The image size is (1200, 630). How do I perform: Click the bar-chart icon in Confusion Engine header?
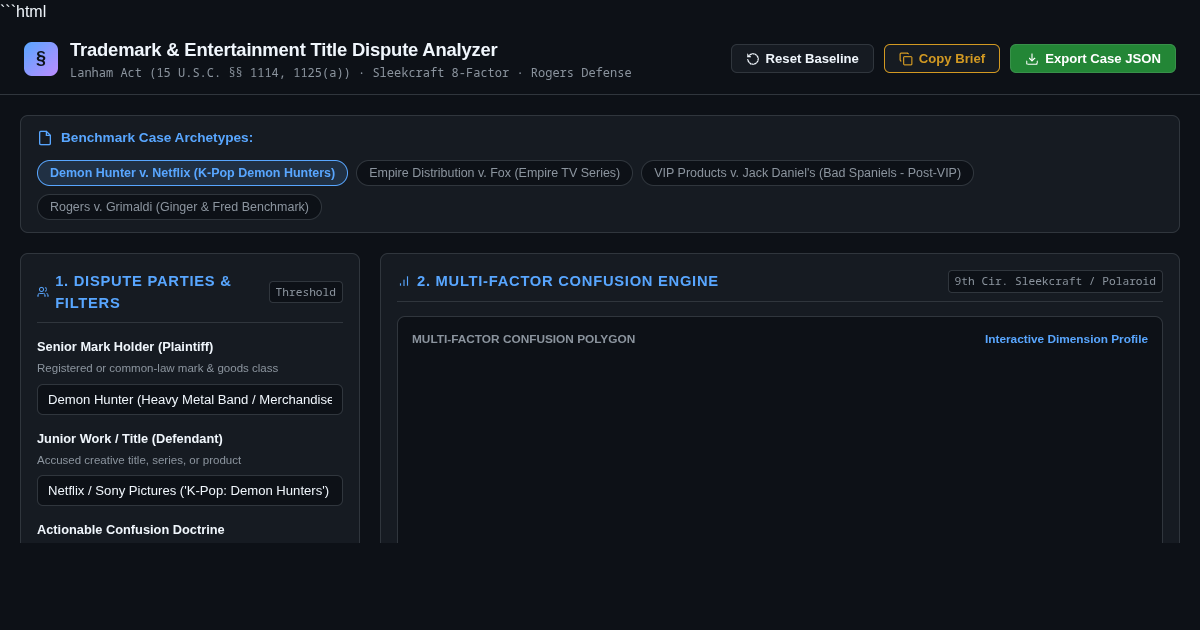click(404, 281)
